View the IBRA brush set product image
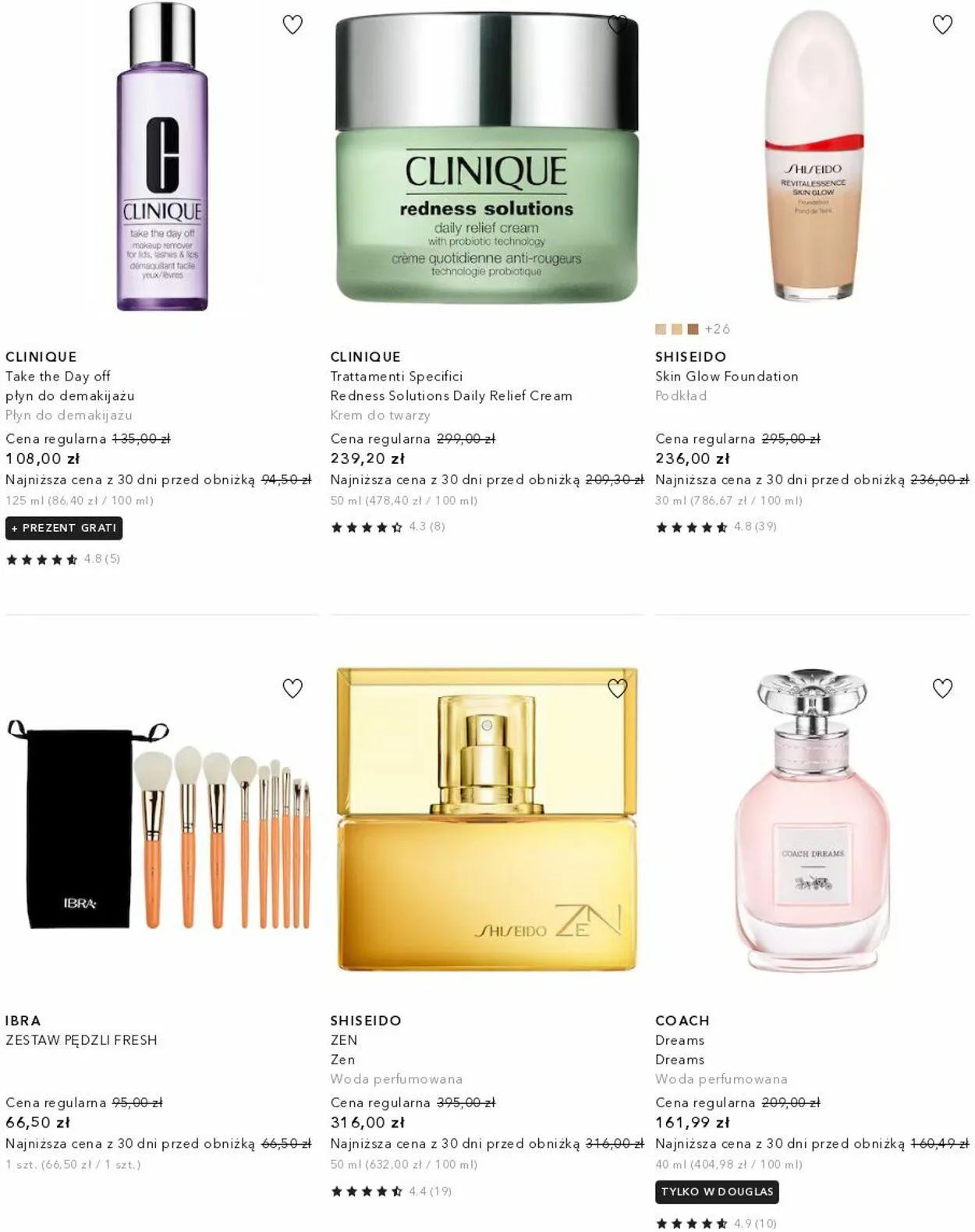975x1232 pixels. coord(160,827)
